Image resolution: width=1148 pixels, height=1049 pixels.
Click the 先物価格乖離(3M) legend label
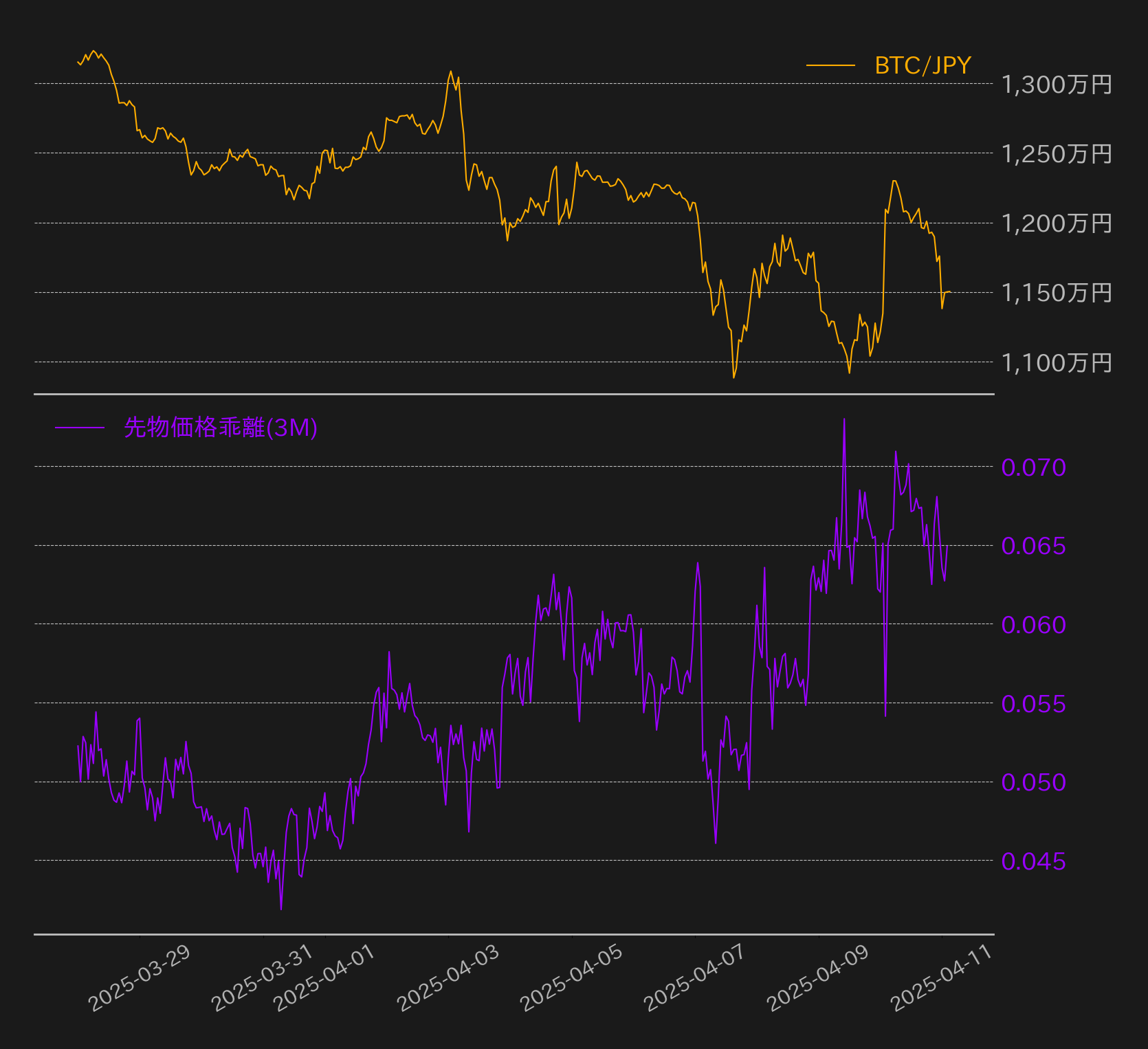(x=221, y=428)
